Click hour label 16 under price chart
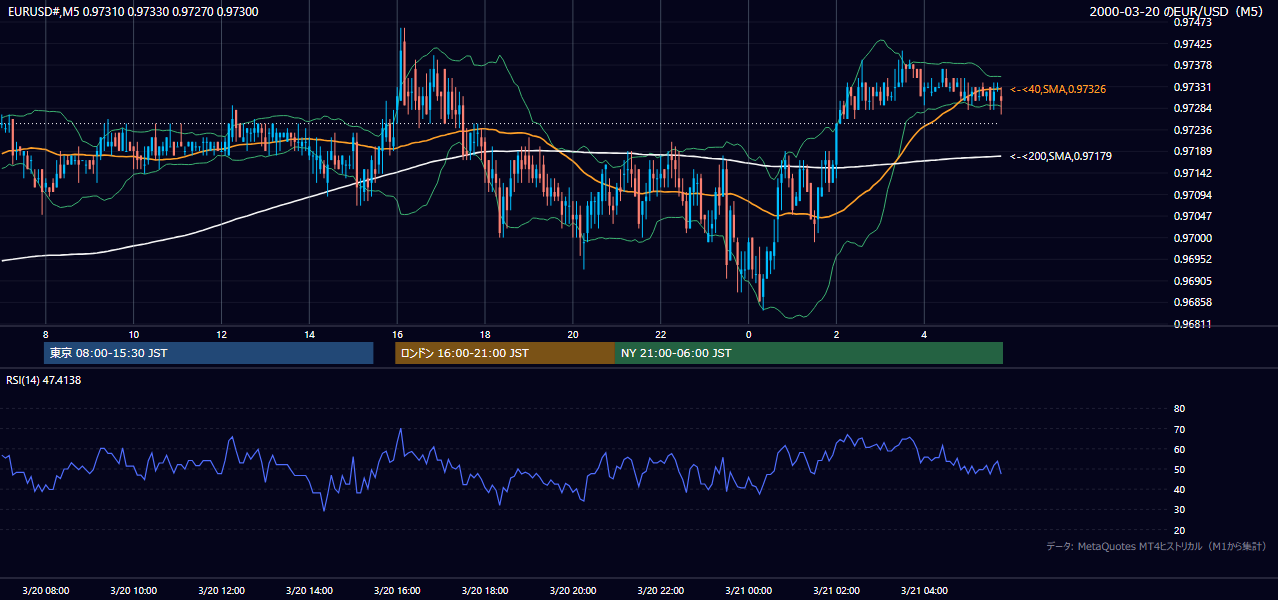Image resolution: width=1278 pixels, height=600 pixels. (x=397, y=334)
